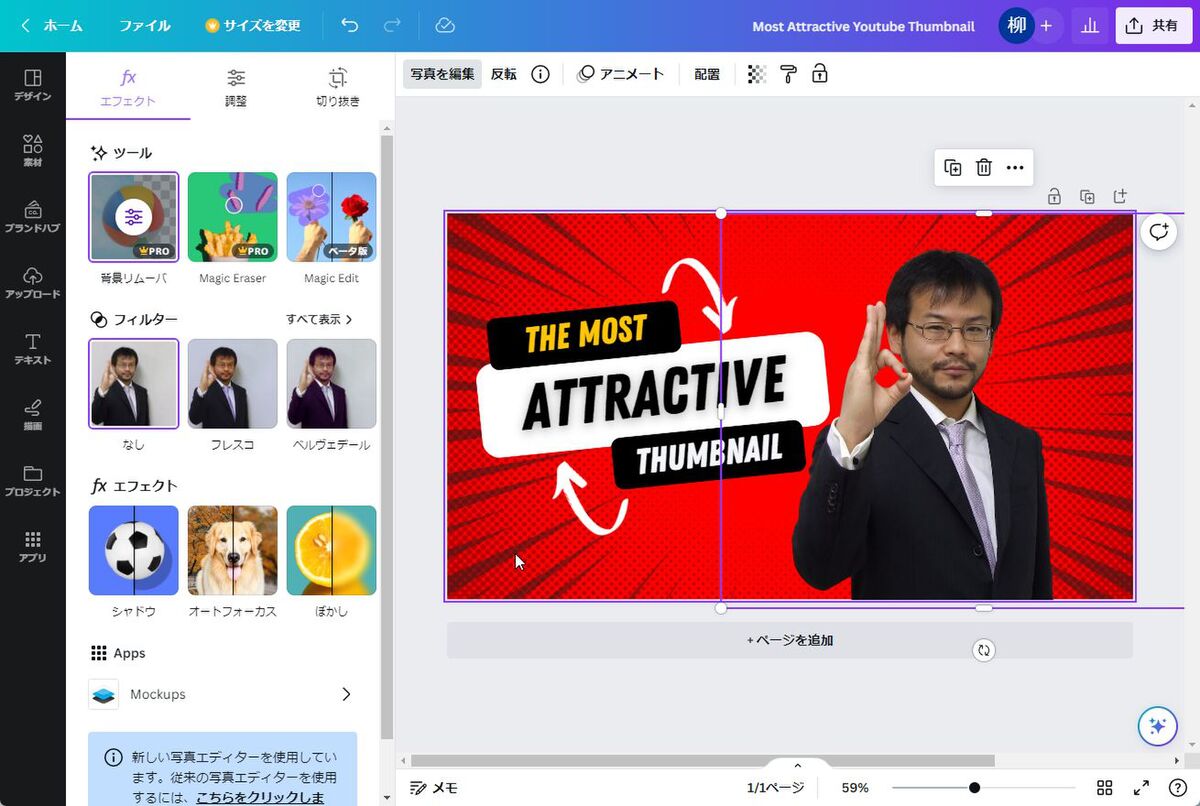Viewport: 1200px width, 806px height.
Task: Lock the page with page lock icon
Action: coord(1054,197)
